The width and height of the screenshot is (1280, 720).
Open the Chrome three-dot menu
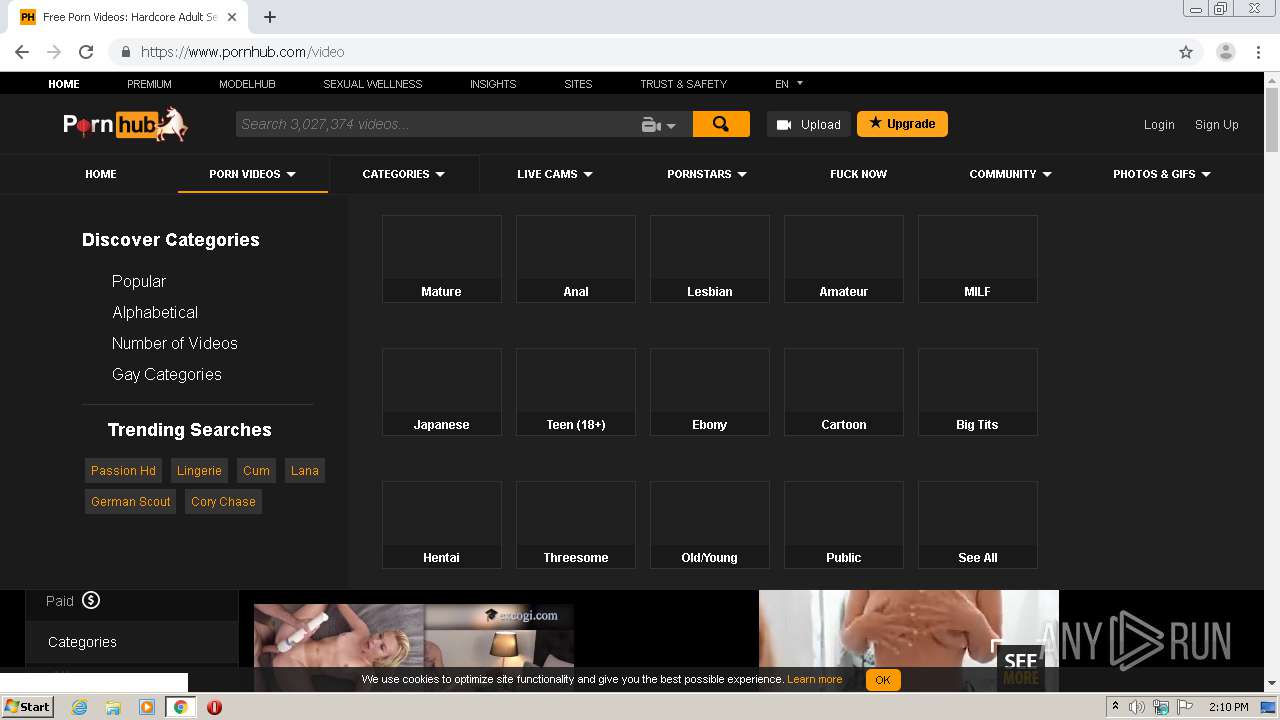pos(1257,52)
